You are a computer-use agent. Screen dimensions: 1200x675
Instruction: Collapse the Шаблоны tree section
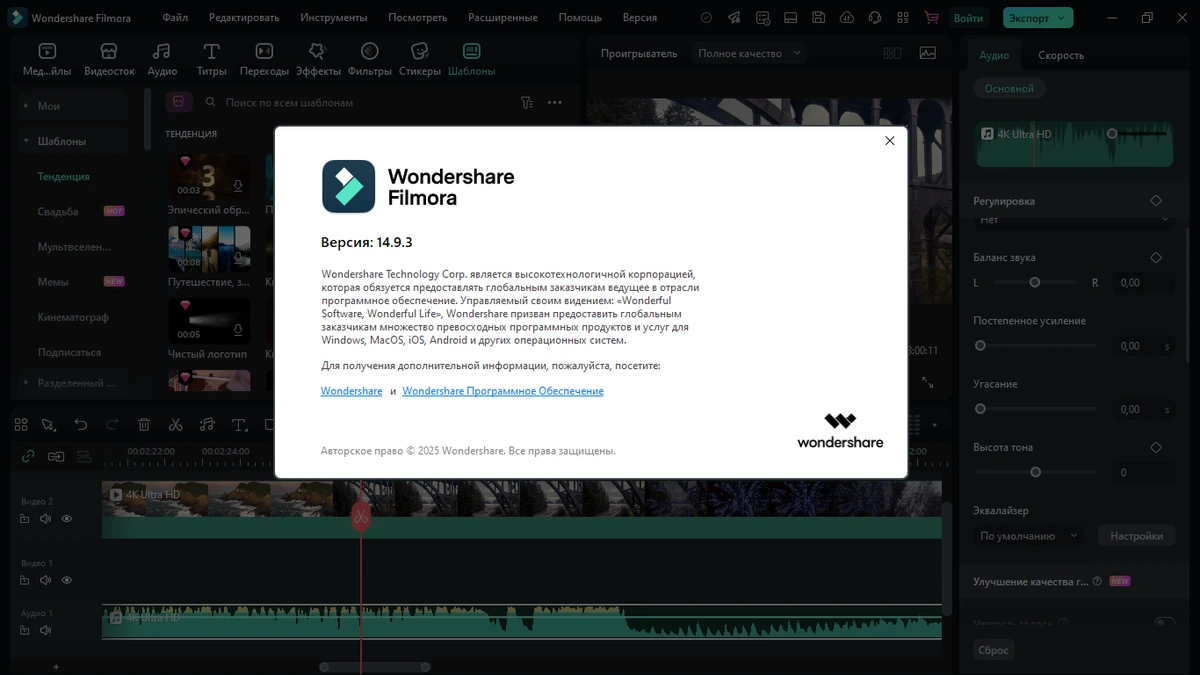pos(26,141)
